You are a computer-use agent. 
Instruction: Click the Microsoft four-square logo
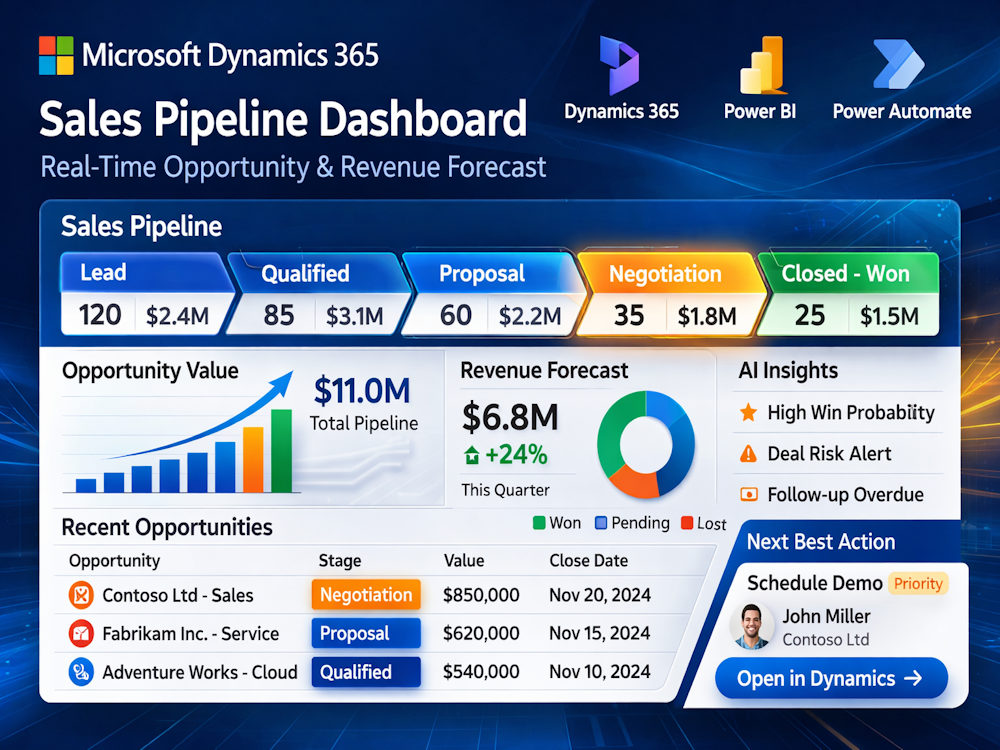[x=56, y=55]
